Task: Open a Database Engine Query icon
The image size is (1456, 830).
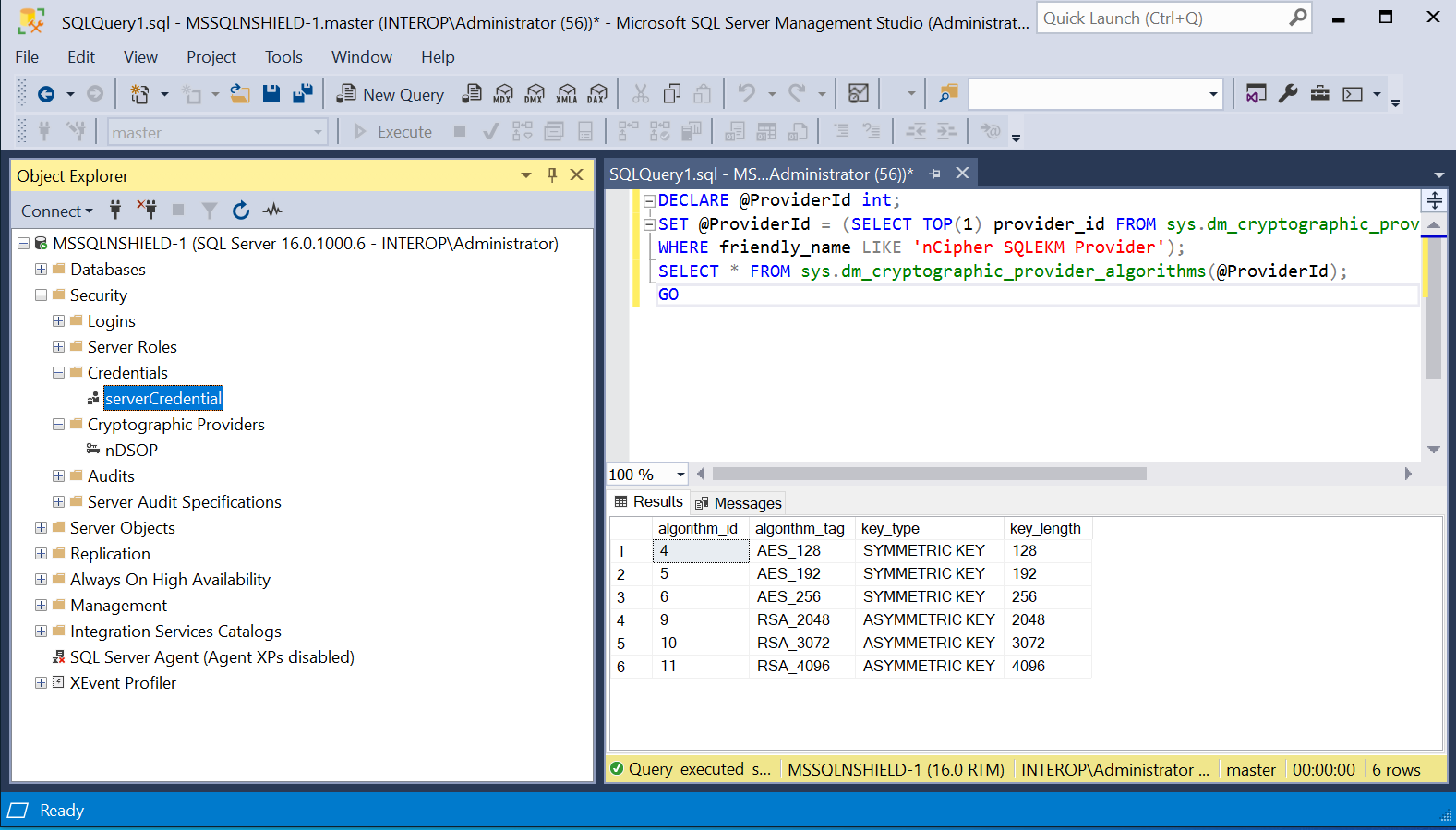Action: click(x=472, y=93)
